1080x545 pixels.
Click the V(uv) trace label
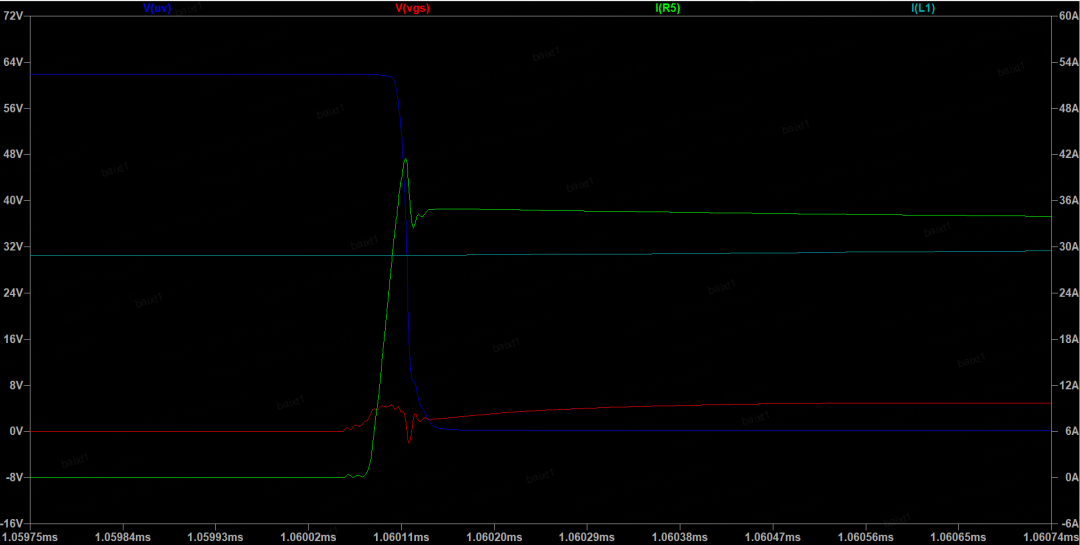tap(157, 8)
